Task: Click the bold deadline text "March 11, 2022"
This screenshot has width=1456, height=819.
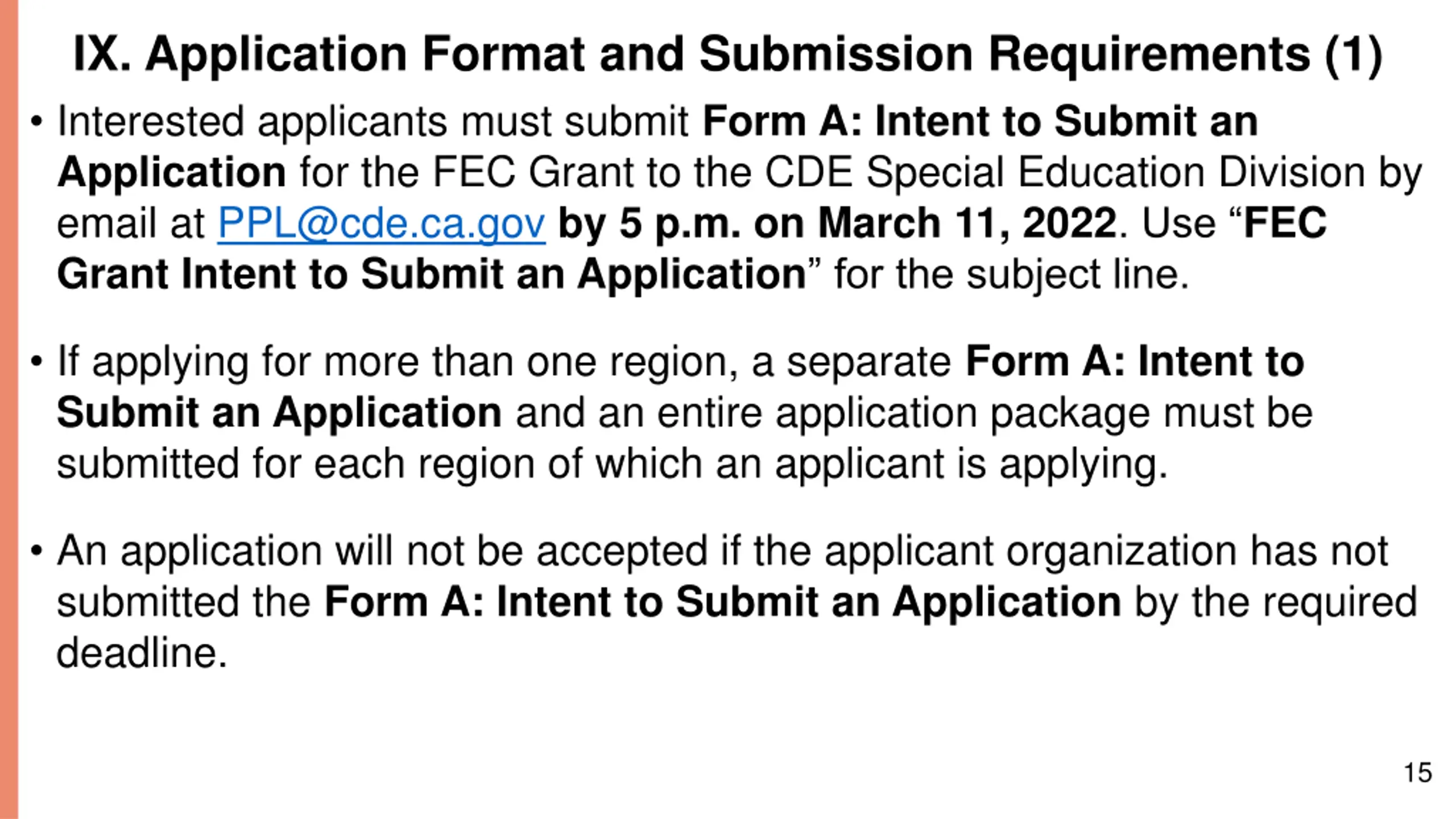Action: (967, 224)
